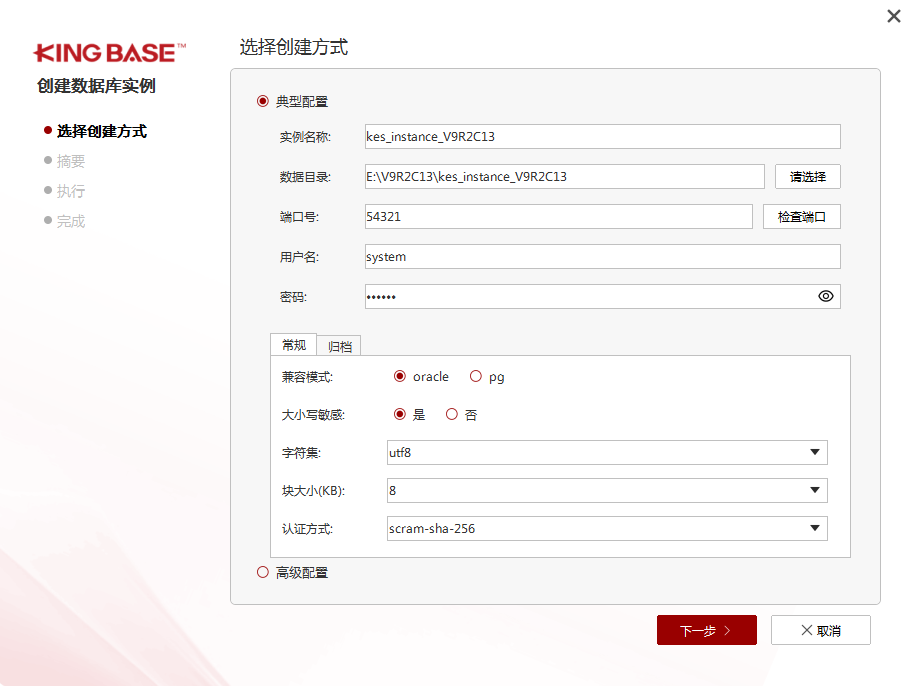
Task: Close the installer dialog window
Action: tap(893, 15)
